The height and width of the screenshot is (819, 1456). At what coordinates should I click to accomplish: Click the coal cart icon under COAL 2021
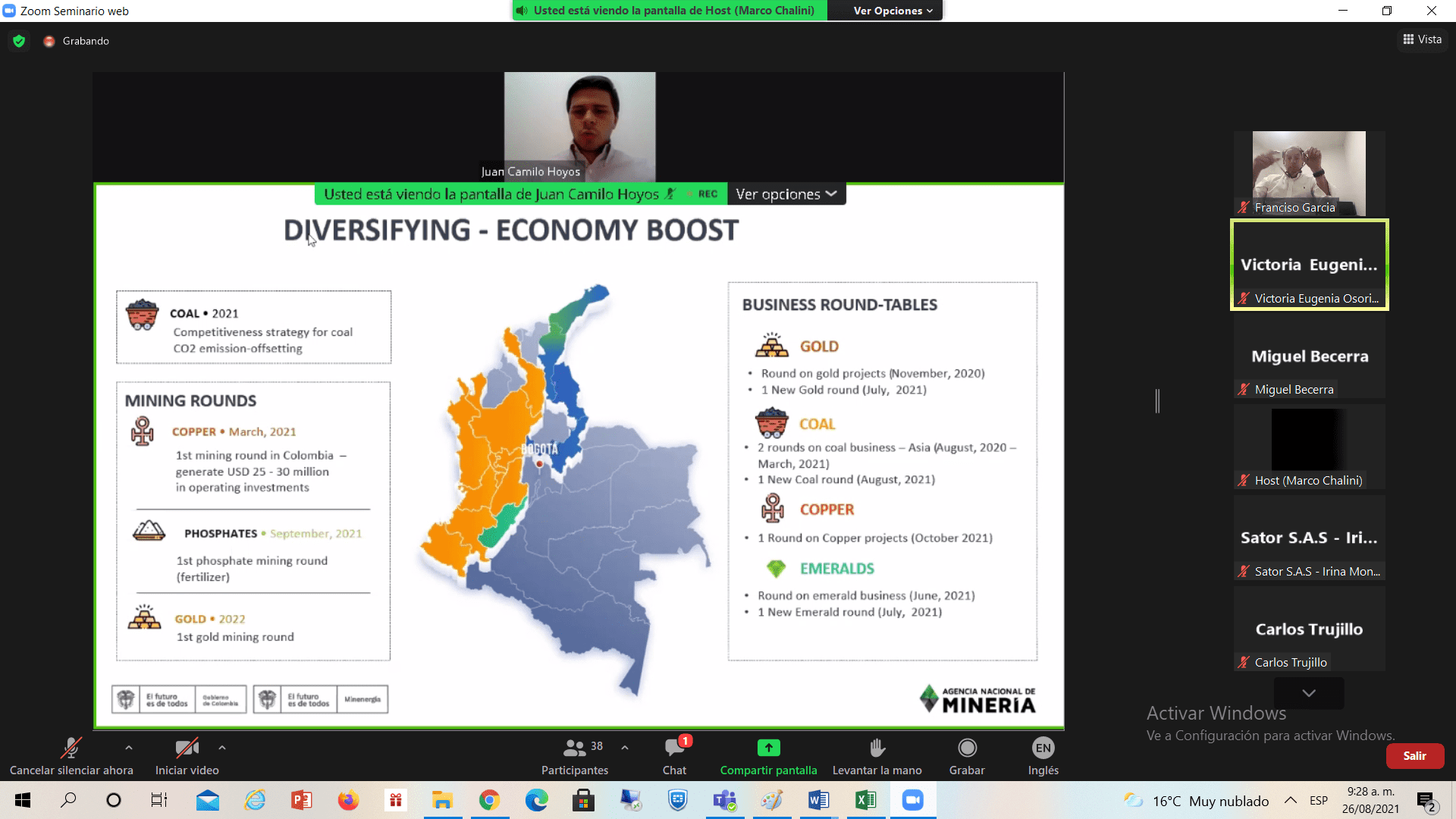[143, 315]
